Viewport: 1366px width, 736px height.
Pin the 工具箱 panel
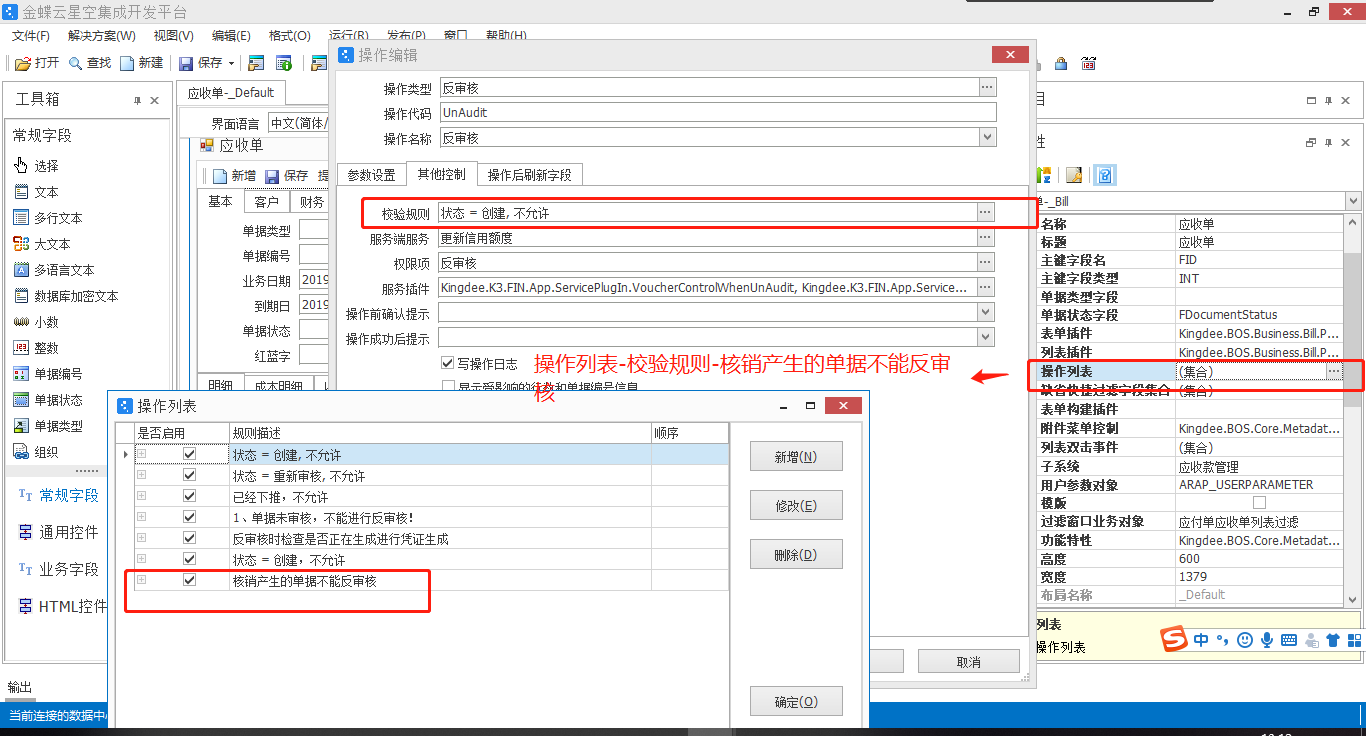[x=138, y=101]
